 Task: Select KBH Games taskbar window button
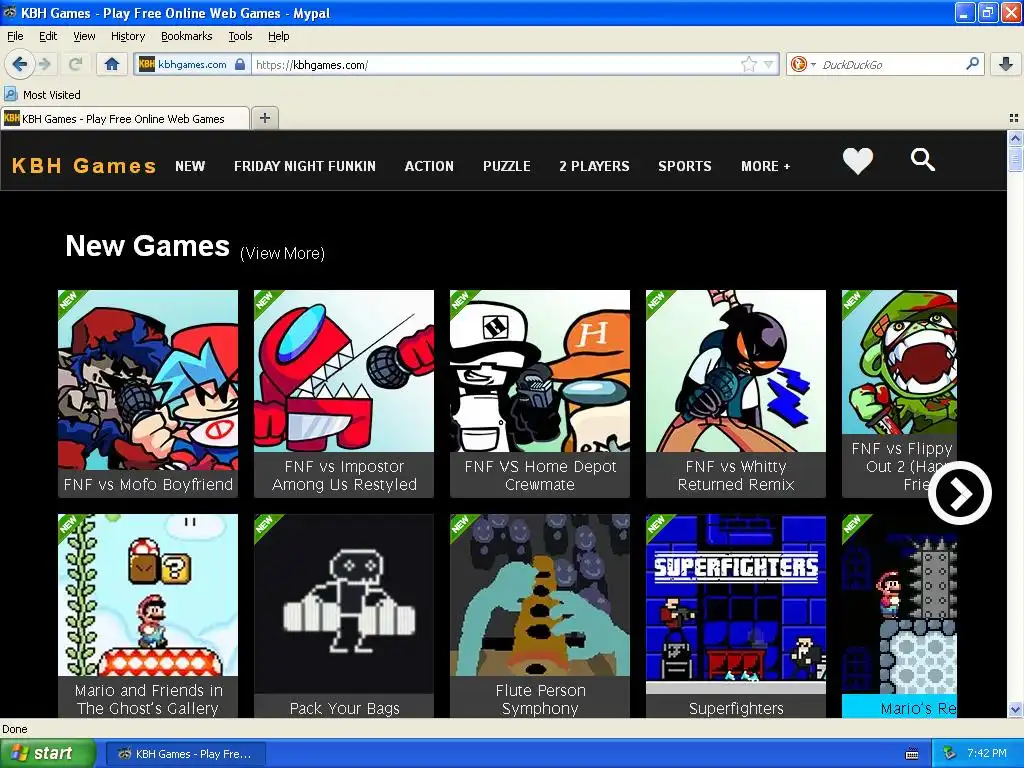186,754
